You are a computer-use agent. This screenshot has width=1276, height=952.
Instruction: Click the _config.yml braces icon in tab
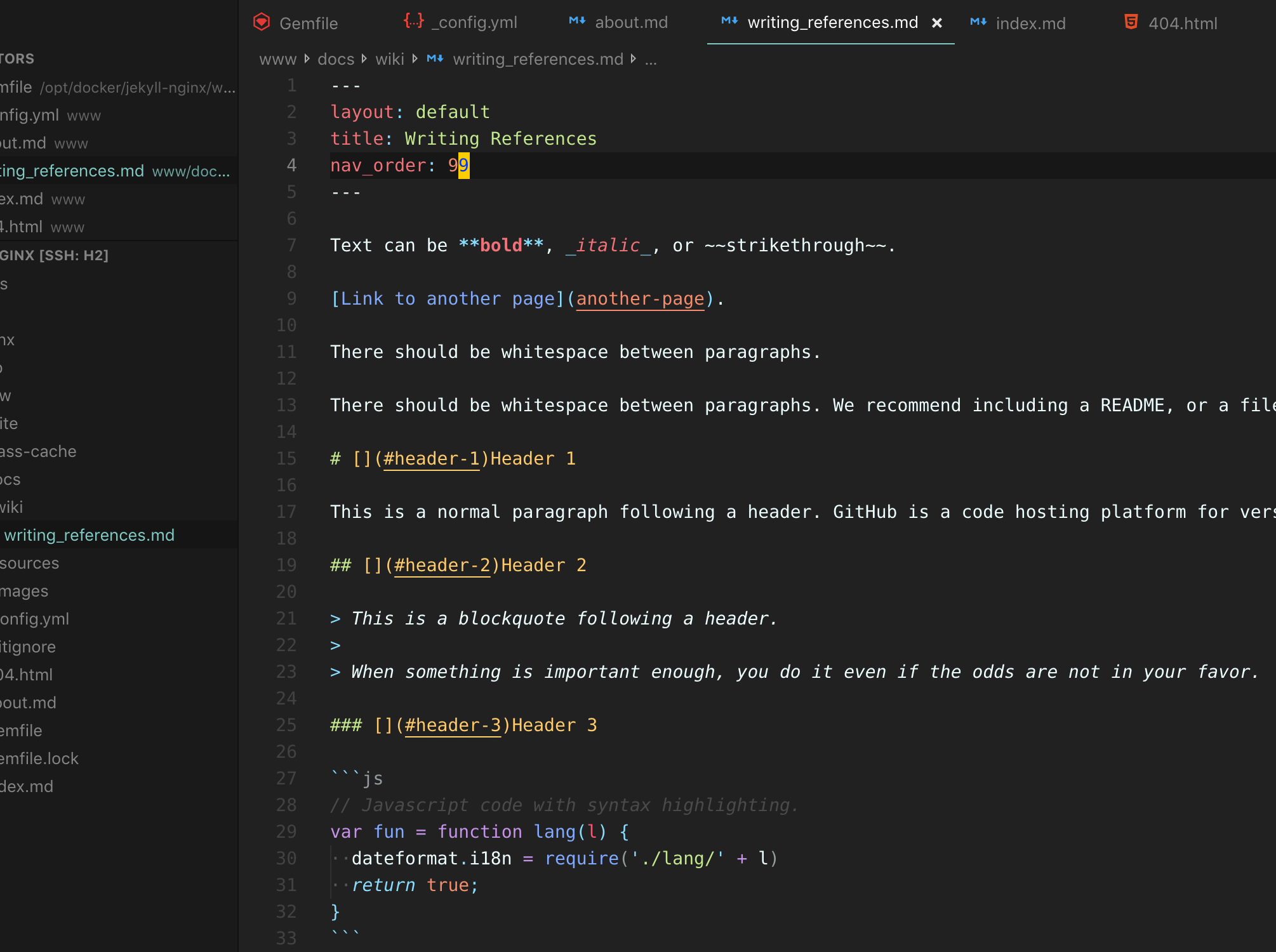[x=414, y=21]
